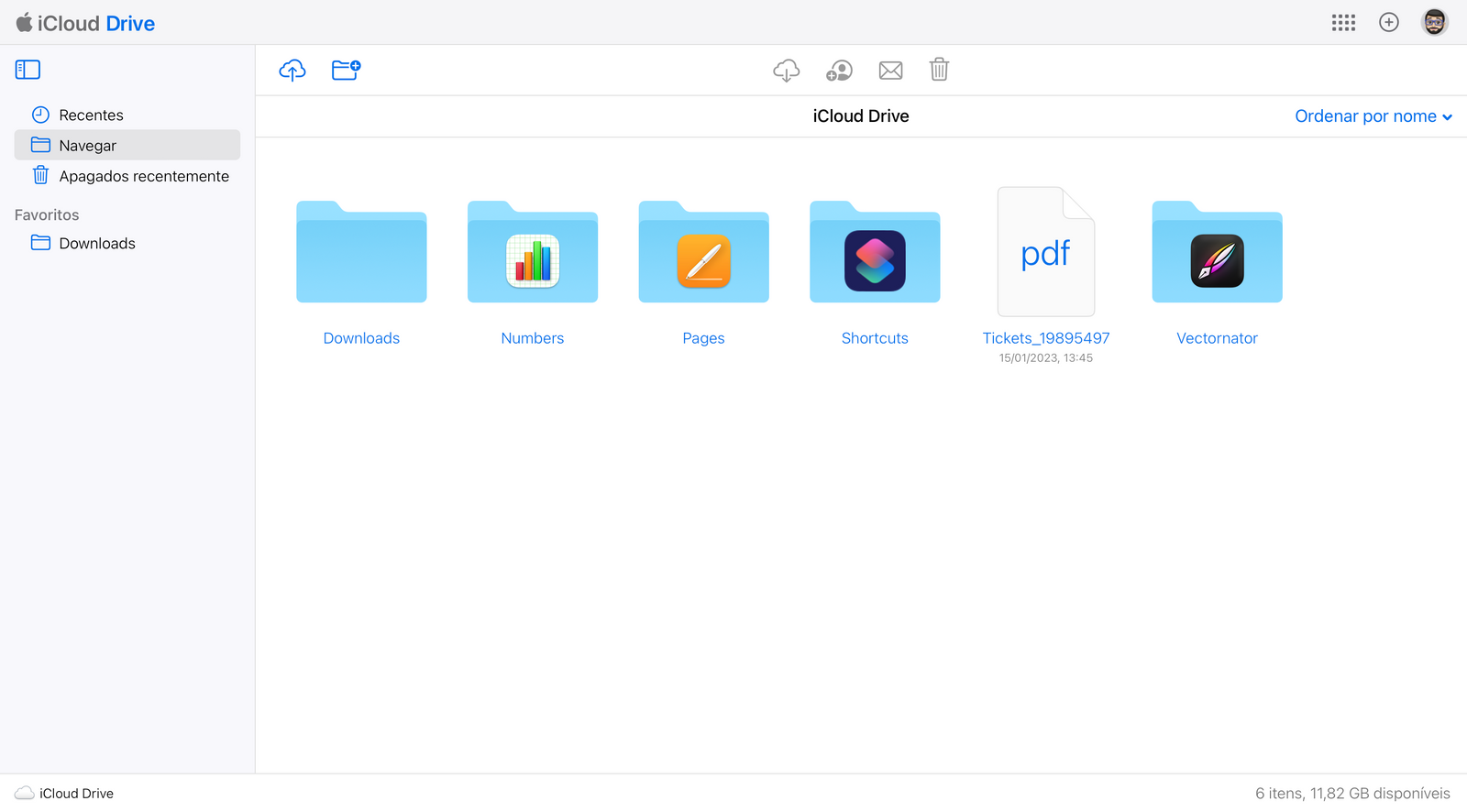Open Downloads under Favoritos
Image resolution: width=1467 pixels, height=812 pixels.
pos(97,243)
